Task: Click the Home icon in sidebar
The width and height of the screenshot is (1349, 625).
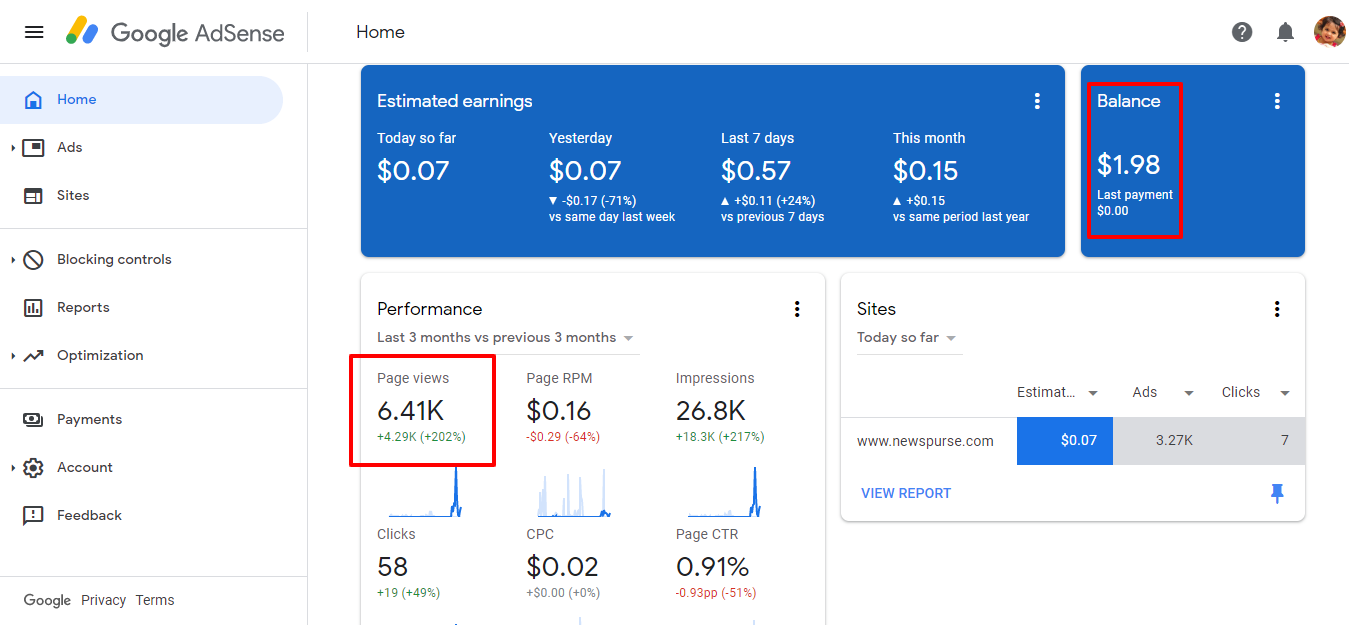Action: pos(33,100)
